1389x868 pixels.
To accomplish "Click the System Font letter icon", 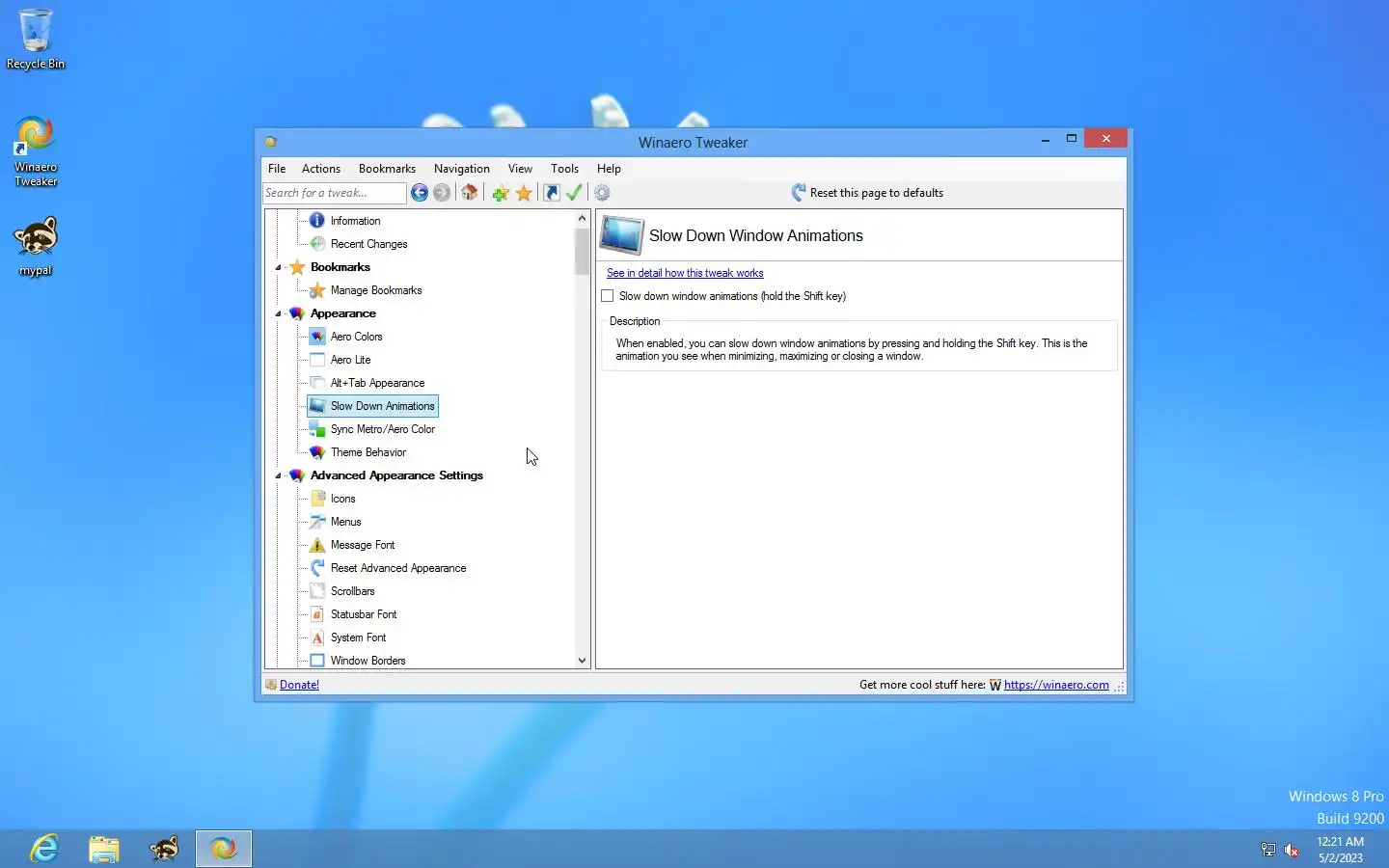I will click(317, 637).
